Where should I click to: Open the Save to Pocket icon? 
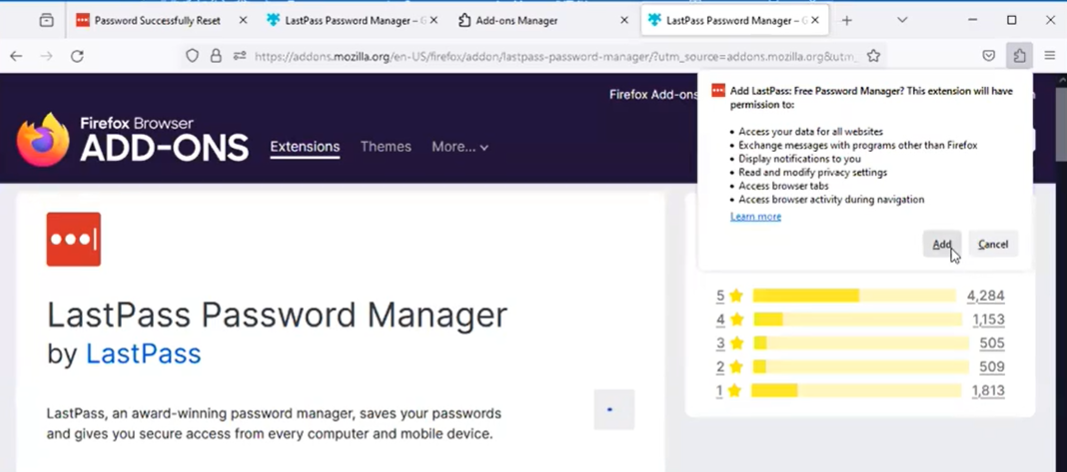[x=988, y=56]
